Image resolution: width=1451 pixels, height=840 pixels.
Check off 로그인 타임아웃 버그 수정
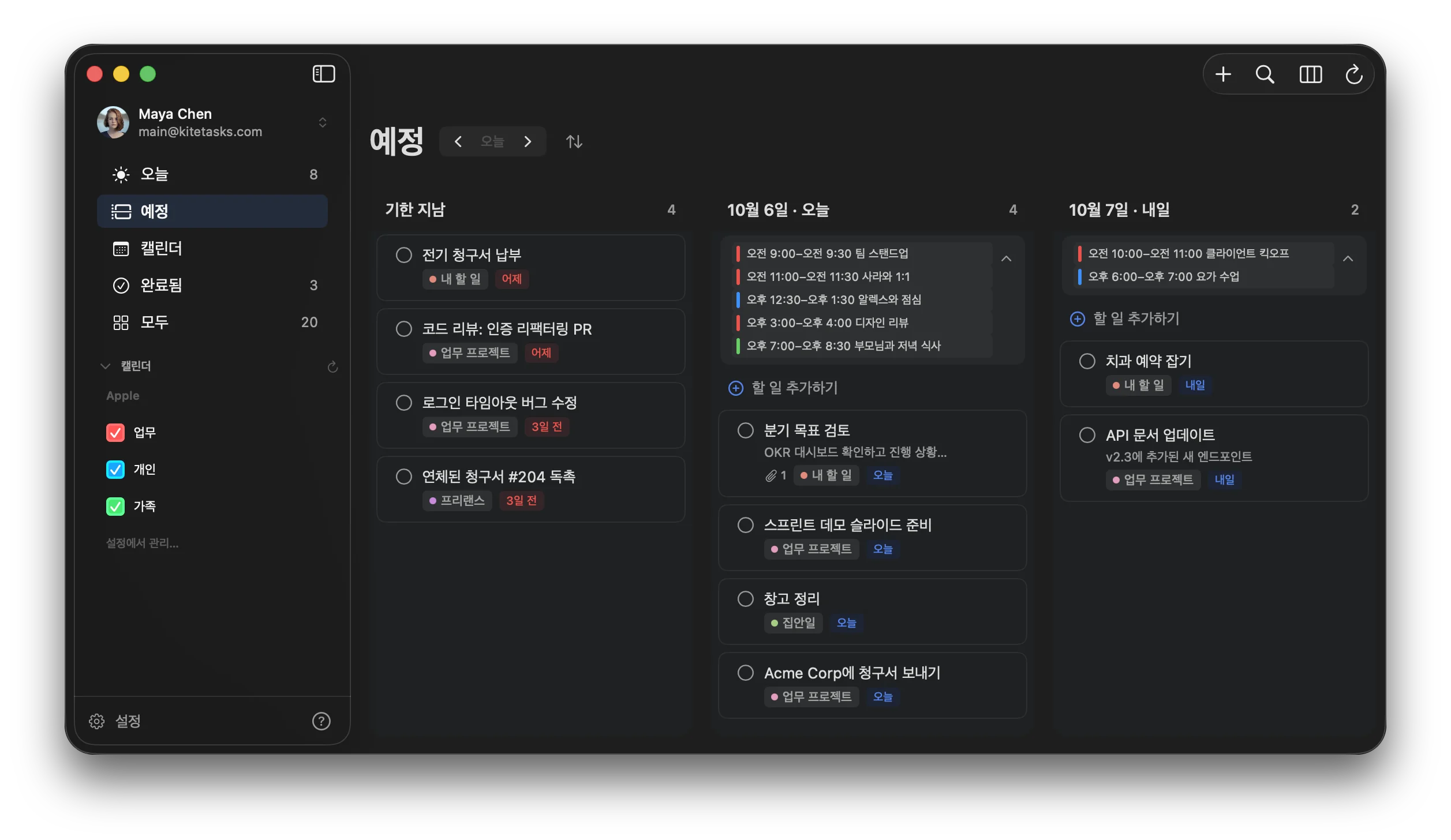pos(403,403)
